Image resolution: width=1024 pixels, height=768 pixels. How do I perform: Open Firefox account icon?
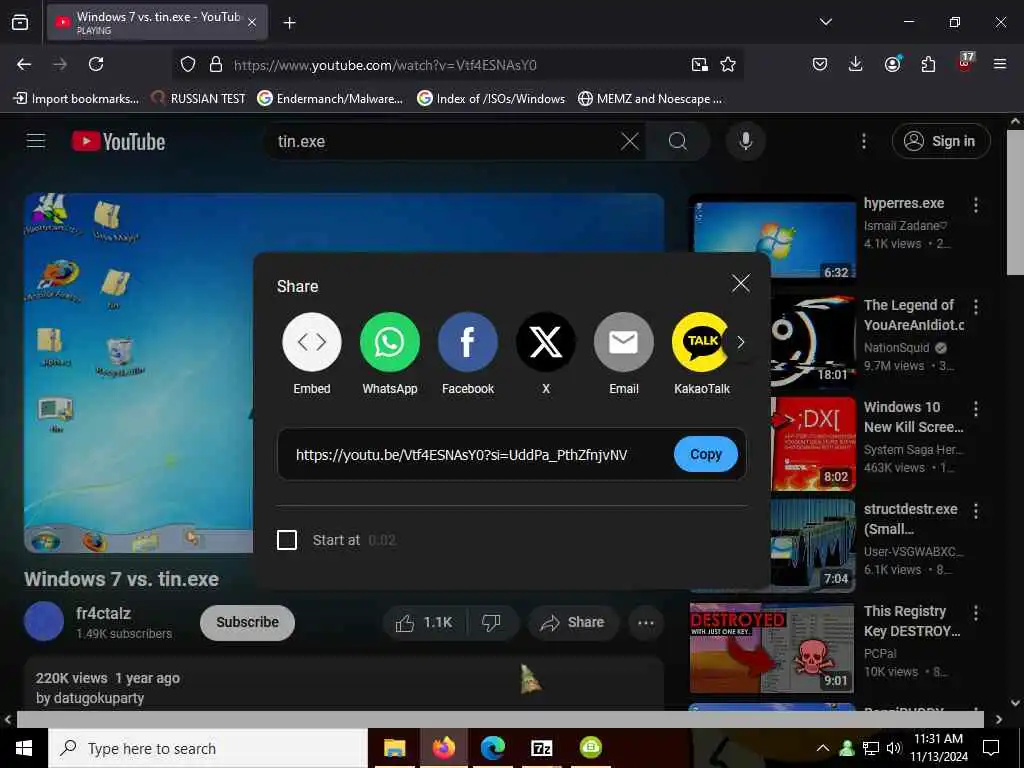click(x=892, y=64)
